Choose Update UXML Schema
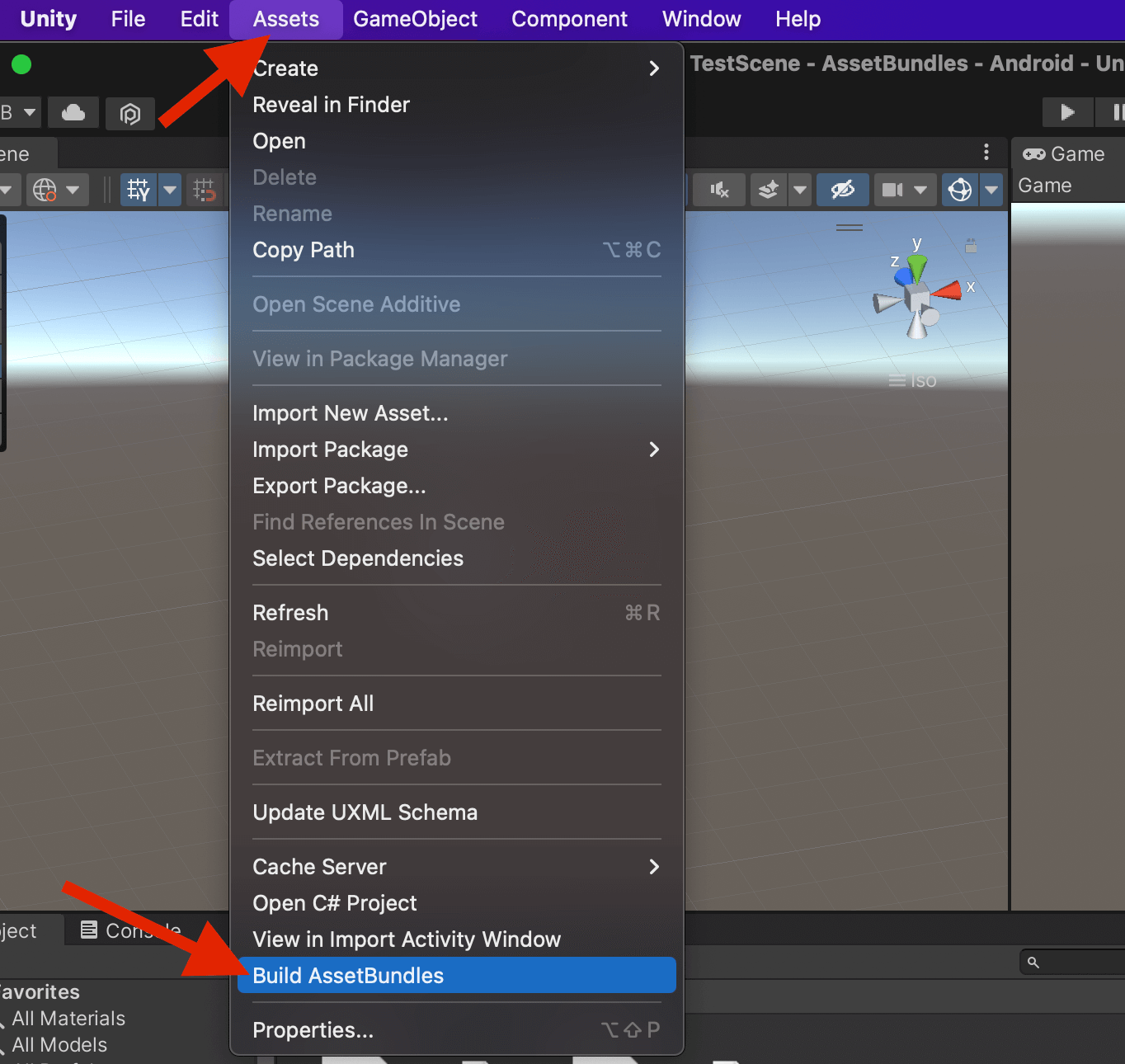1125x1064 pixels. 457,812
